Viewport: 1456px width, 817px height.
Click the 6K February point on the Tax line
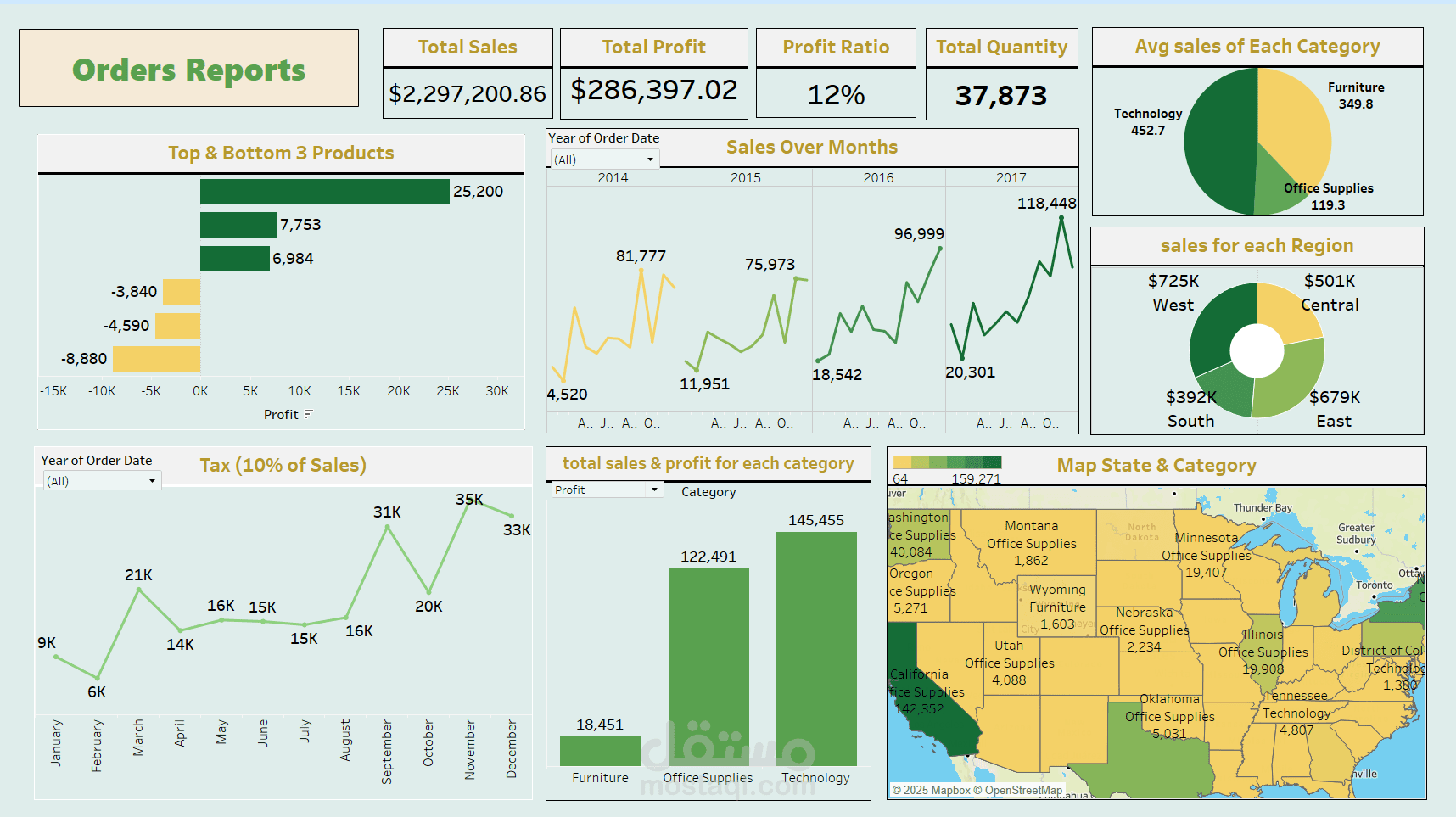[98, 678]
